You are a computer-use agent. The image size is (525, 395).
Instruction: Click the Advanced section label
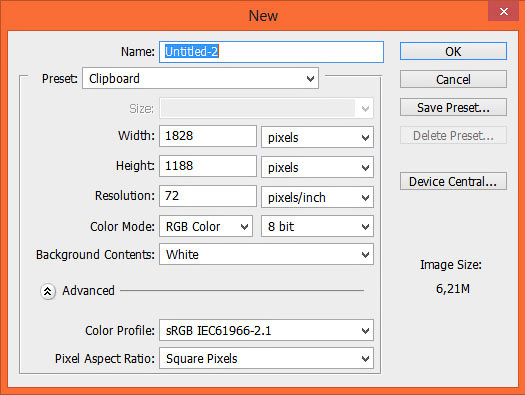(x=88, y=291)
